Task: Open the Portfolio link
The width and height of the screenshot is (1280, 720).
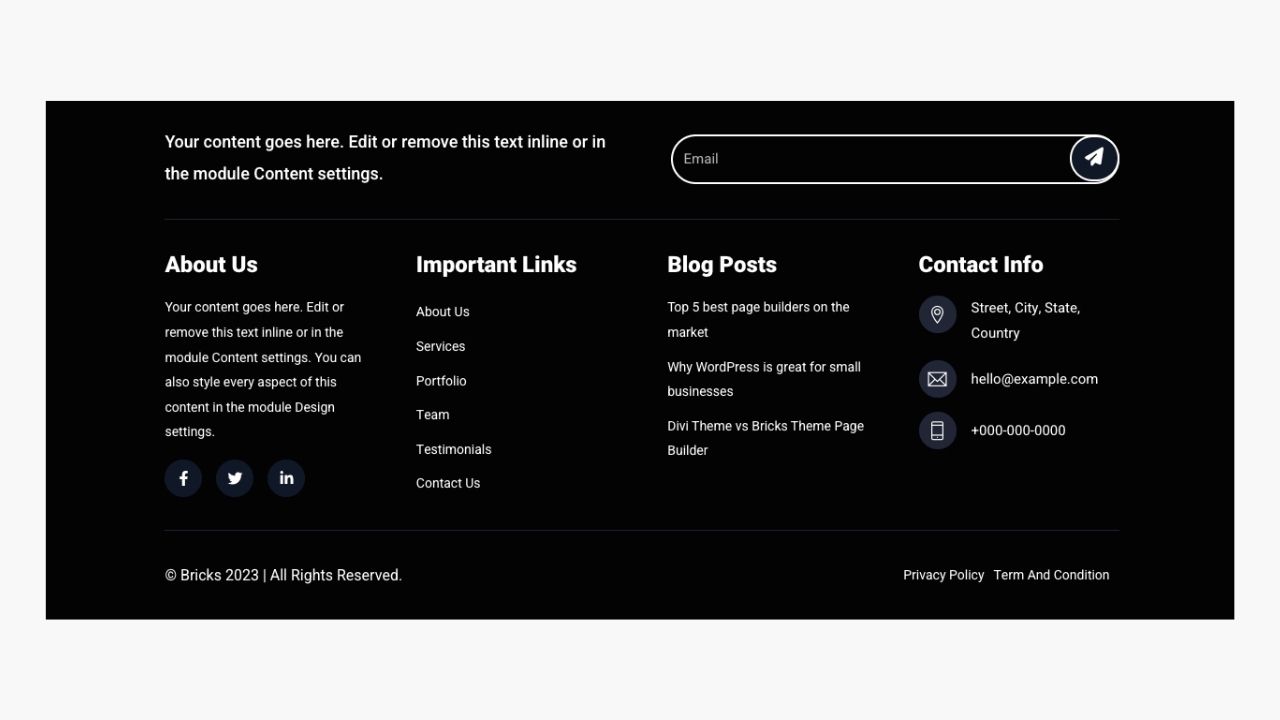Action: pyautogui.click(x=441, y=381)
